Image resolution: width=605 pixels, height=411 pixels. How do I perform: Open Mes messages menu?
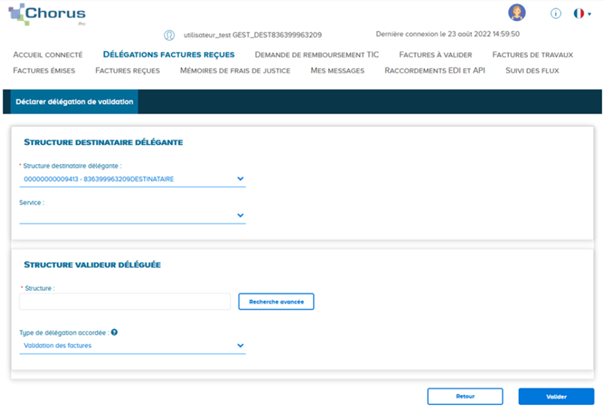point(337,71)
